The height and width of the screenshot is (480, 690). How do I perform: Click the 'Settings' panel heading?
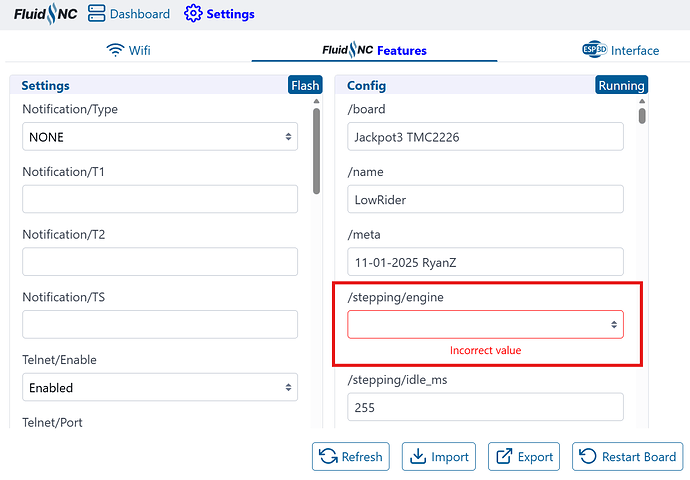pyautogui.click(x=45, y=85)
